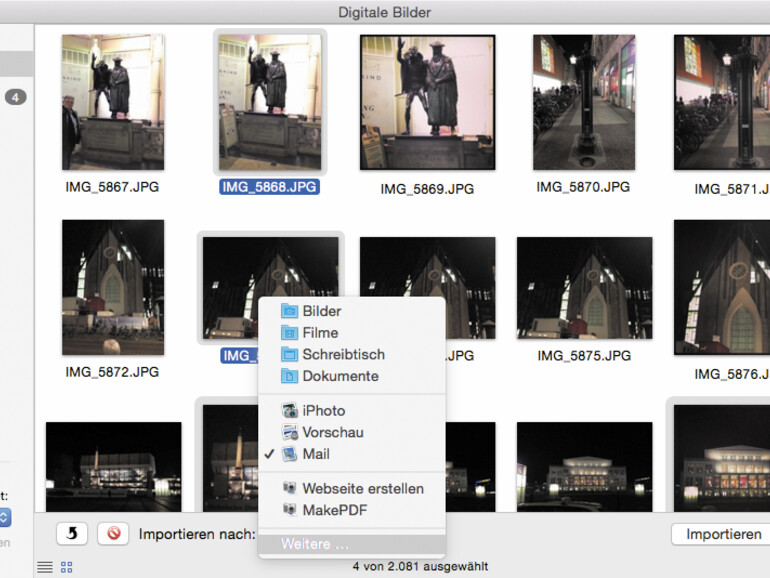Open the Weitere … menu option
The image size is (770, 578).
tap(352, 544)
